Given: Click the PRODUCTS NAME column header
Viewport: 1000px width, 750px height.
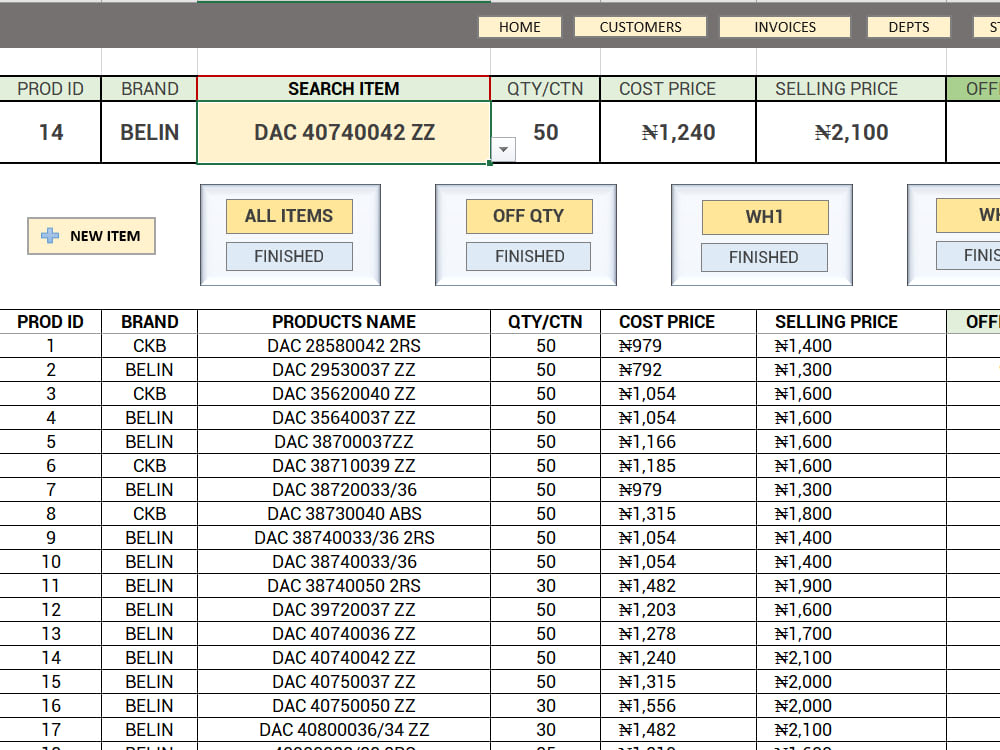Looking at the screenshot, I should [344, 322].
